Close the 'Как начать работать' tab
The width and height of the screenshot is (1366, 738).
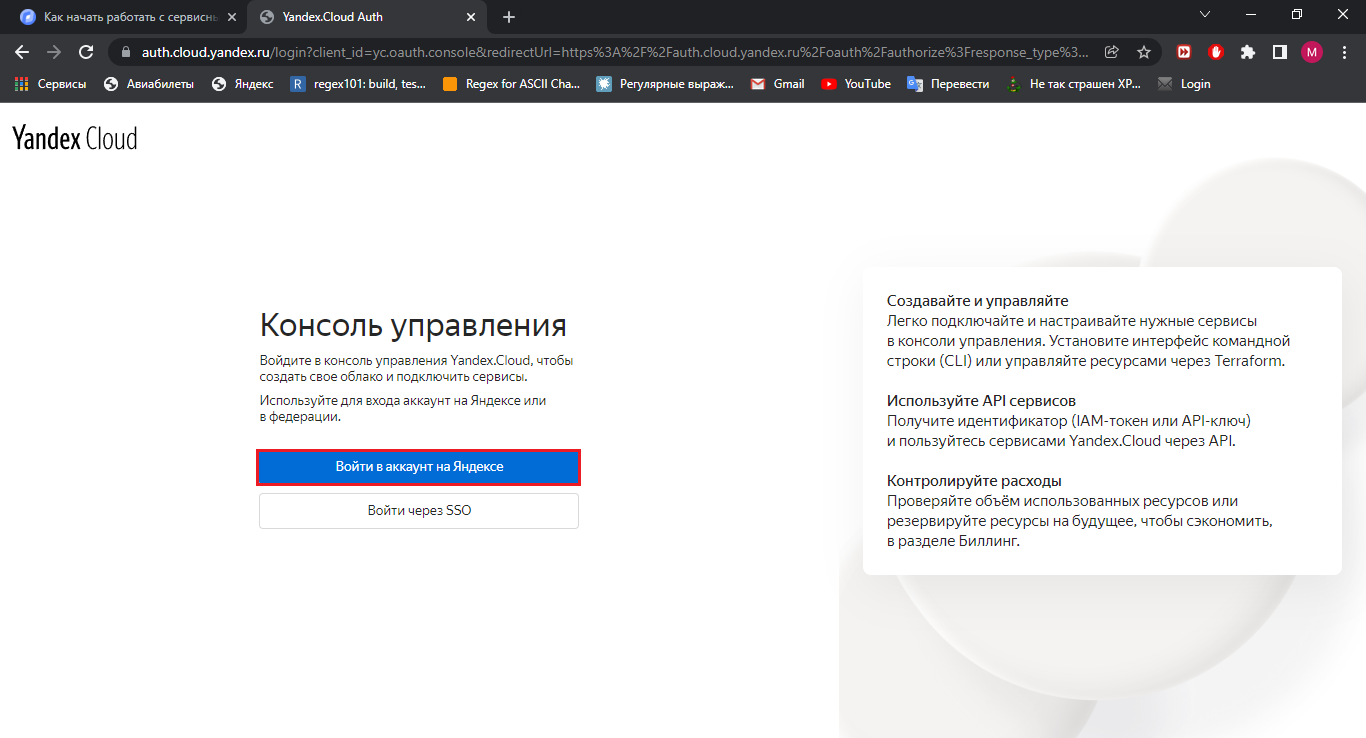[232, 17]
